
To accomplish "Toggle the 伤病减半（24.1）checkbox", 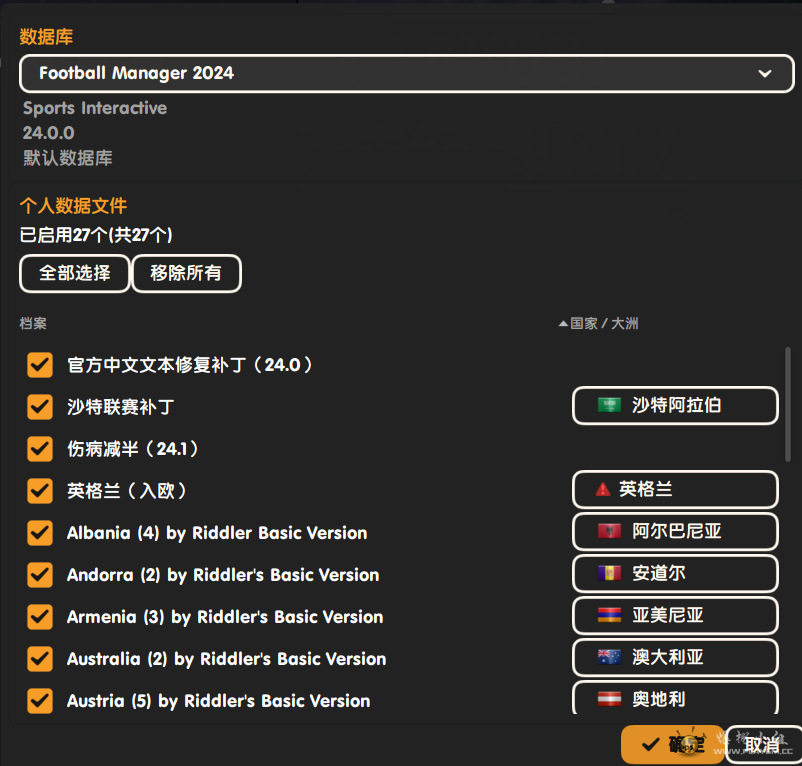I will [40, 449].
